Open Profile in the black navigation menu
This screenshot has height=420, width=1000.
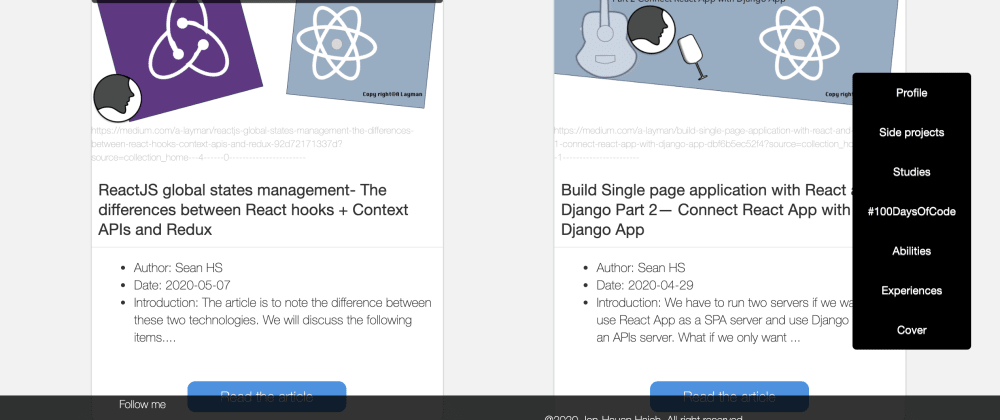tap(911, 93)
